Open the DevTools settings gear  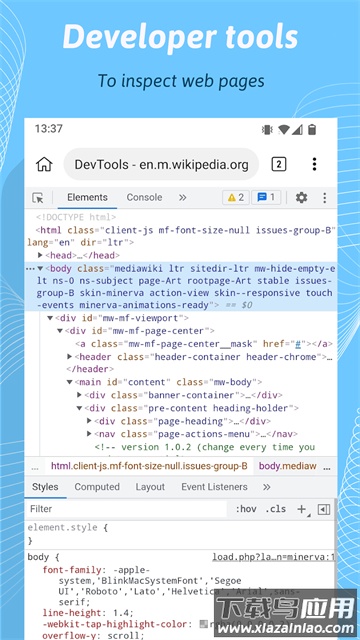(x=301, y=198)
